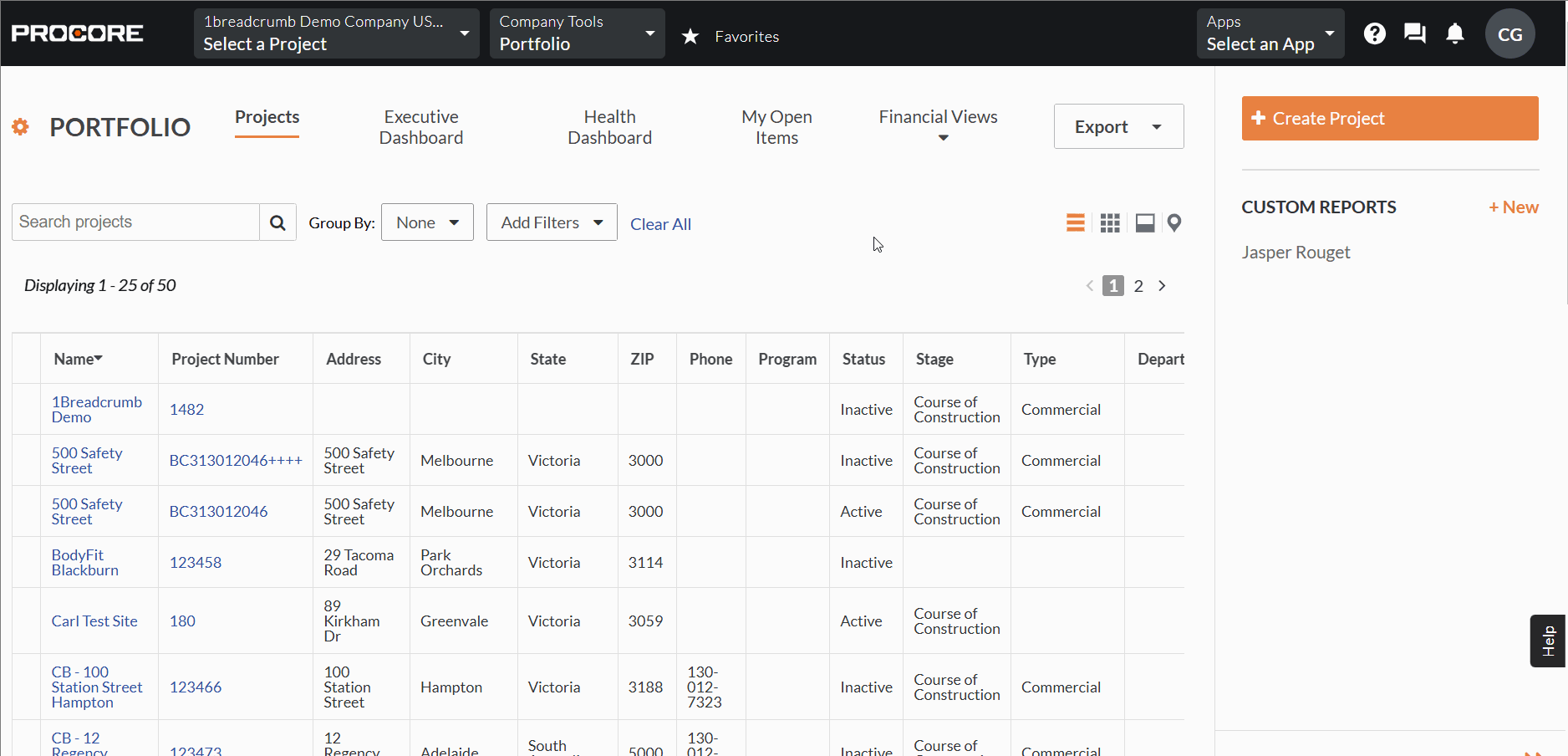The image size is (1568, 756).
Task: Switch to map view of projects
Action: [1174, 222]
